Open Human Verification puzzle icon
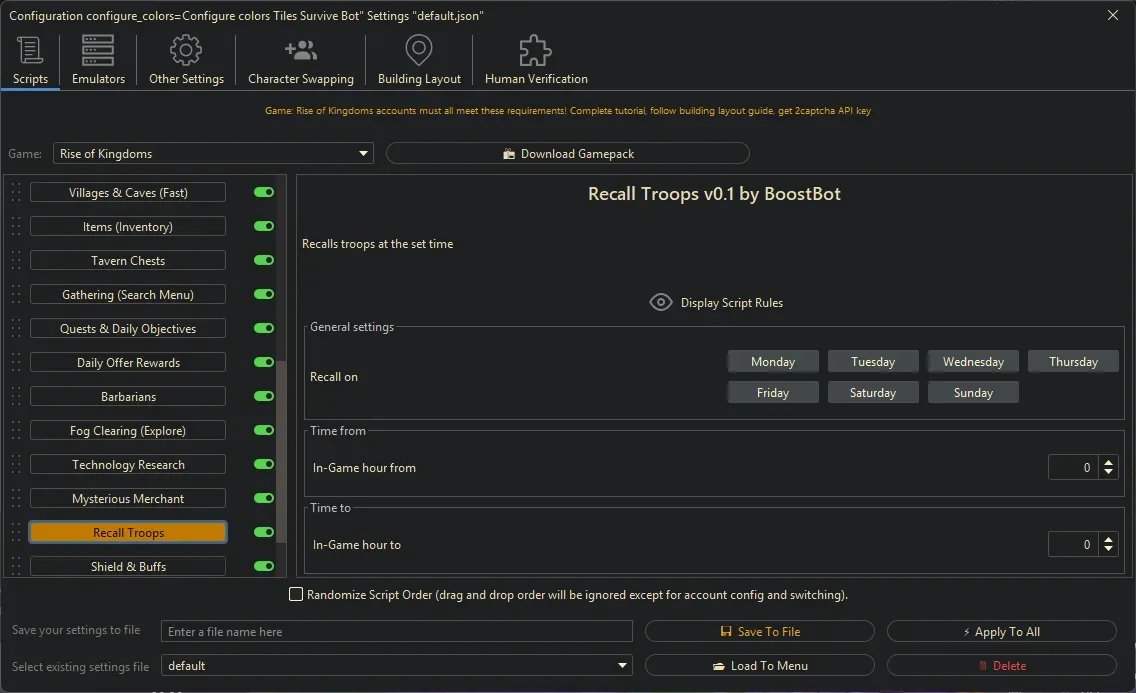Viewport: 1136px width, 693px height. [x=536, y=50]
